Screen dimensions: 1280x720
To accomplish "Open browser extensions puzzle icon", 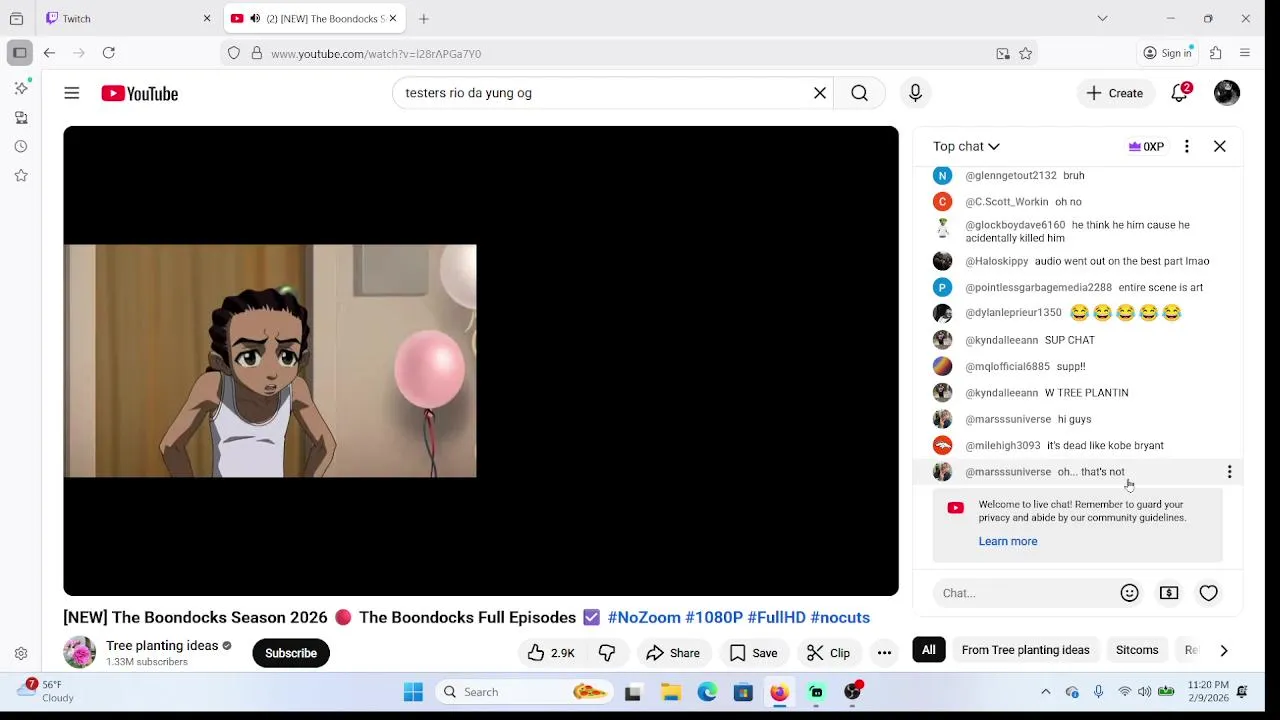I will pyautogui.click(x=1216, y=53).
